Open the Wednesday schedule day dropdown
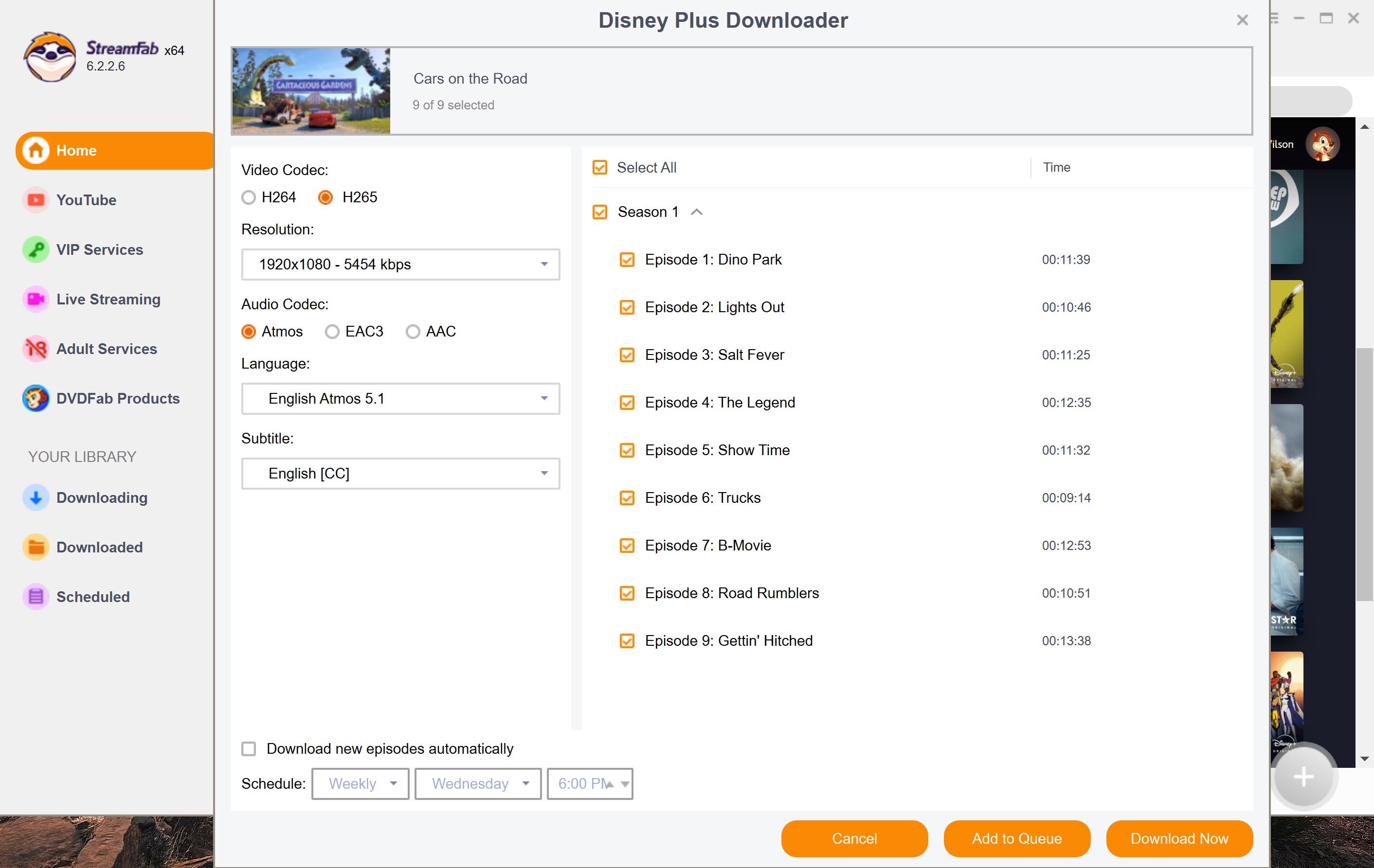The width and height of the screenshot is (1374, 868). (x=478, y=783)
